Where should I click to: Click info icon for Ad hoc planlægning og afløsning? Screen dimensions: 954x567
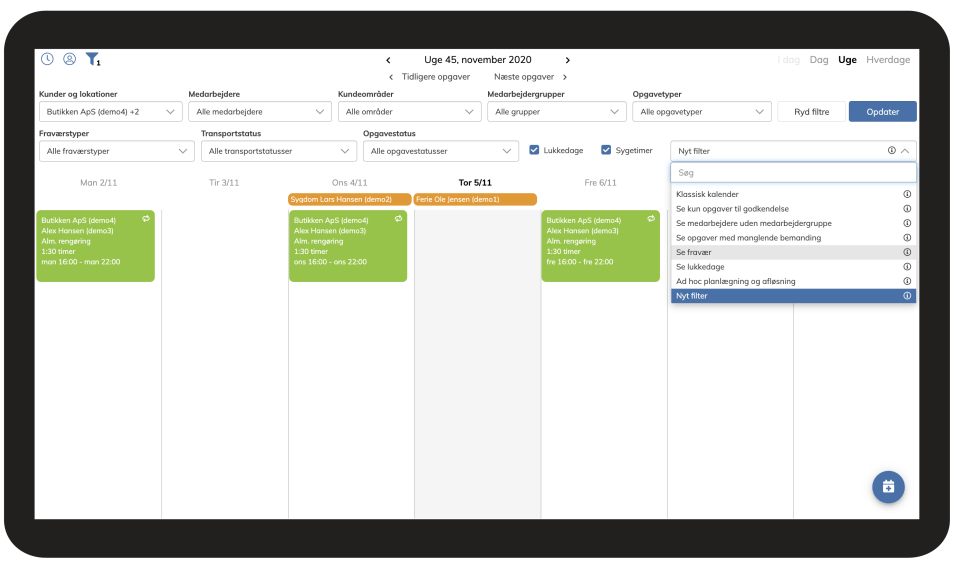(907, 281)
